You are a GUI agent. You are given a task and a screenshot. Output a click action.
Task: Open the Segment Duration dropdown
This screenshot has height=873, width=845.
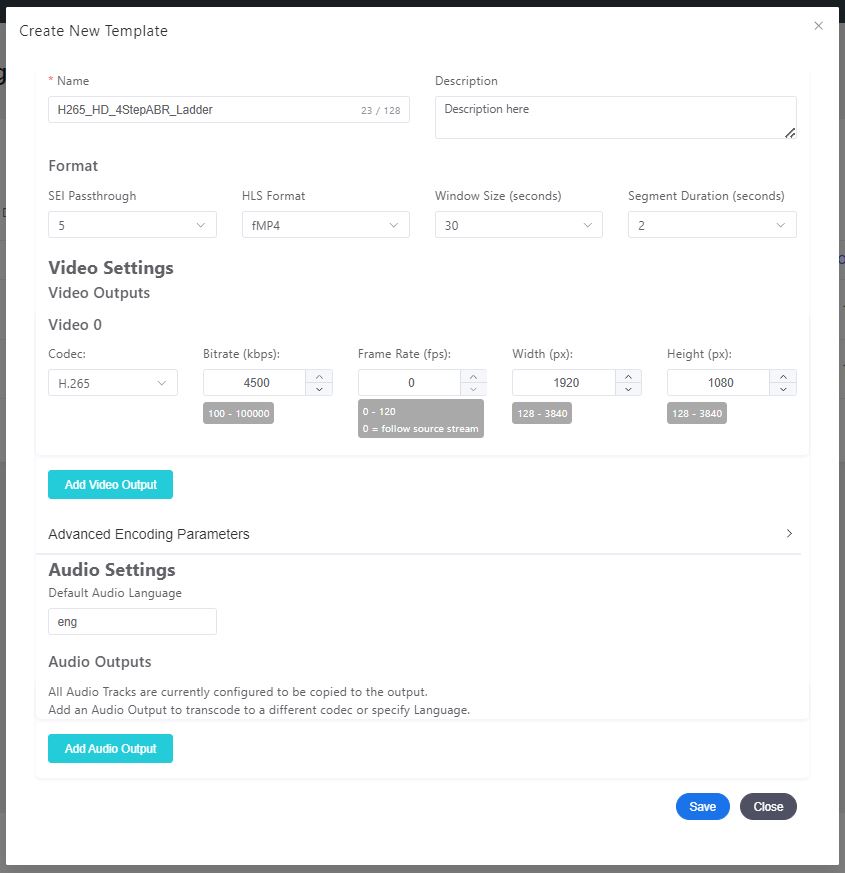[x=711, y=225]
